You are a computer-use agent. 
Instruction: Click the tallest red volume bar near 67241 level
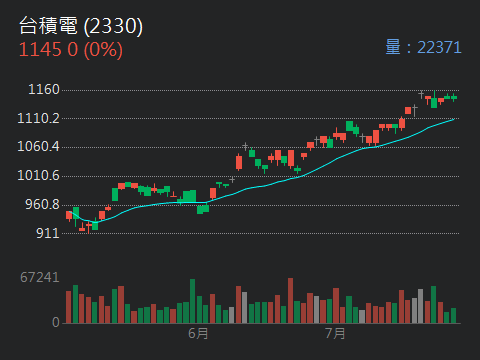[290, 301]
